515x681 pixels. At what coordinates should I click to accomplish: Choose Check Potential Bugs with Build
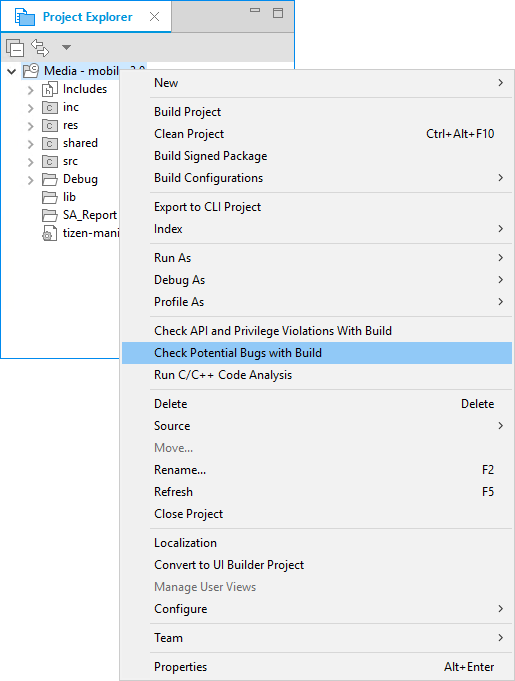coord(317,353)
